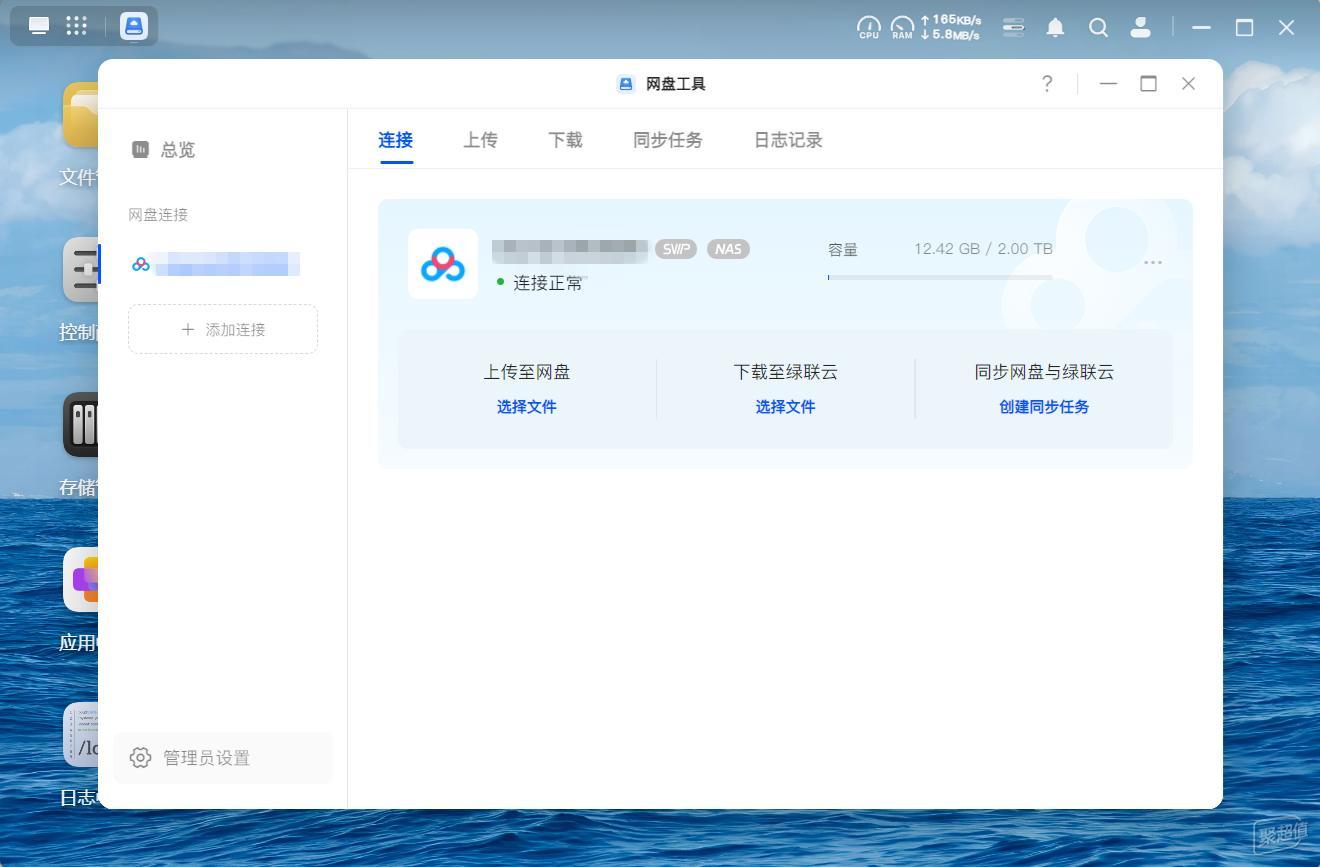Minimize the 网盘工具 window

[x=1108, y=84]
